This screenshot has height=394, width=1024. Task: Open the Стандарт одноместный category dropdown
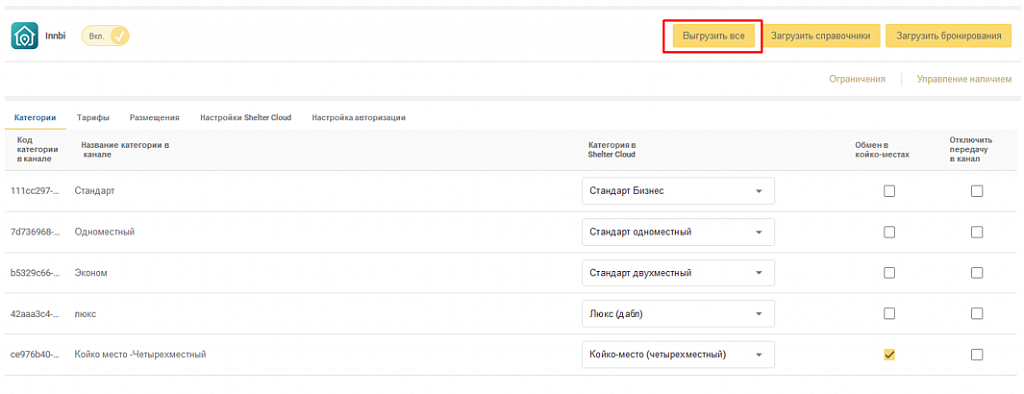click(678, 232)
